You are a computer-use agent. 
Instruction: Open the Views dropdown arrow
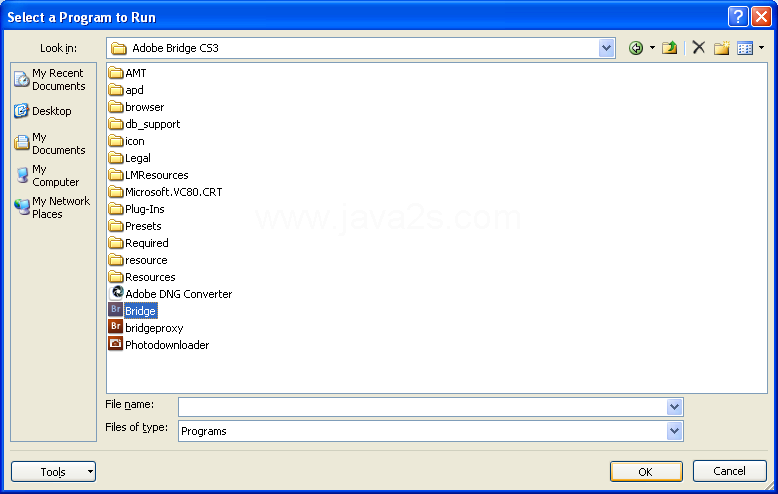click(x=761, y=48)
